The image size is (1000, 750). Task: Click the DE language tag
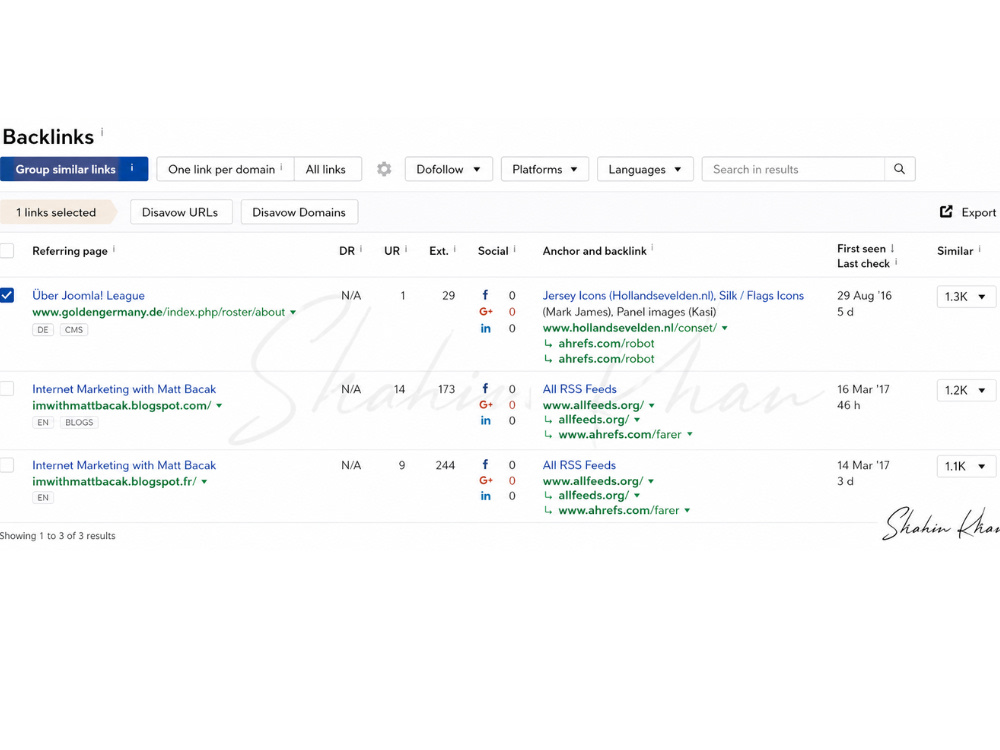pyautogui.click(x=43, y=330)
